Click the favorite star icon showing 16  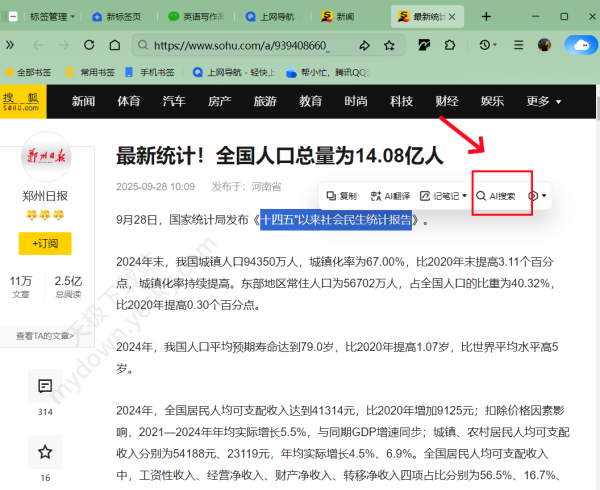click(x=45, y=453)
